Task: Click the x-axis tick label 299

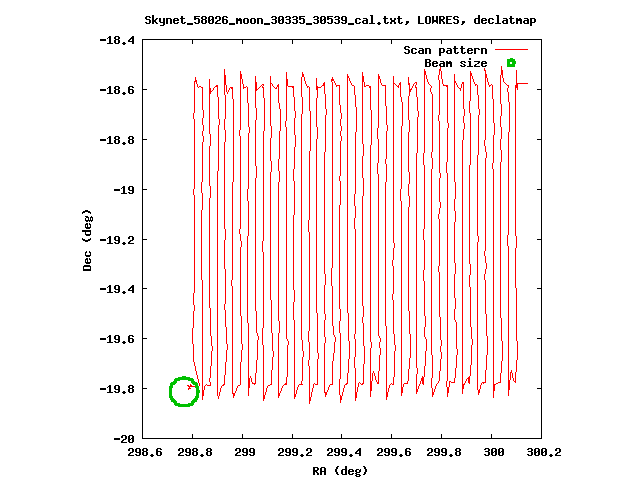Action: (245, 452)
